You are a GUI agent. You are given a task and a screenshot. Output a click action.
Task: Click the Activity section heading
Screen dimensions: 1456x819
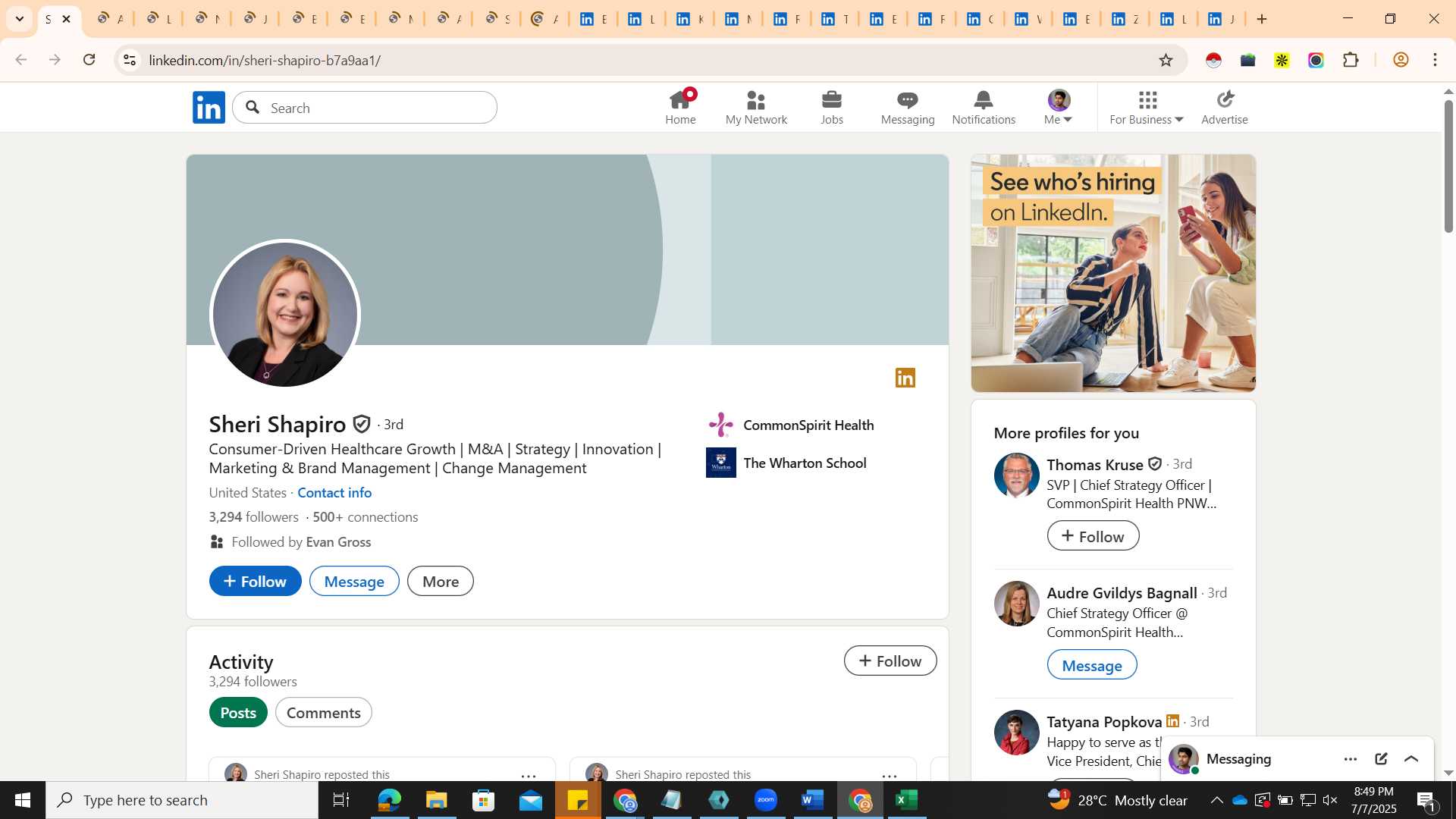point(241,661)
